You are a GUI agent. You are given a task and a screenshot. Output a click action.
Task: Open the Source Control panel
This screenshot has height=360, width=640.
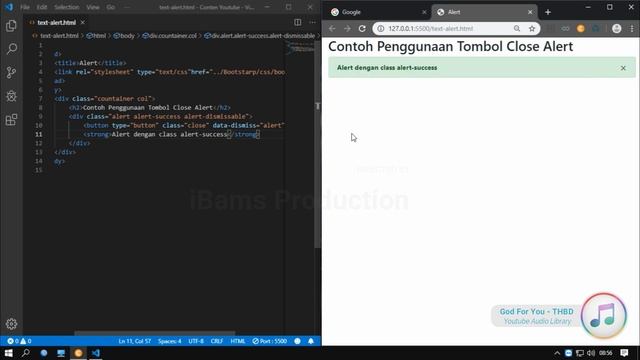(x=11, y=73)
